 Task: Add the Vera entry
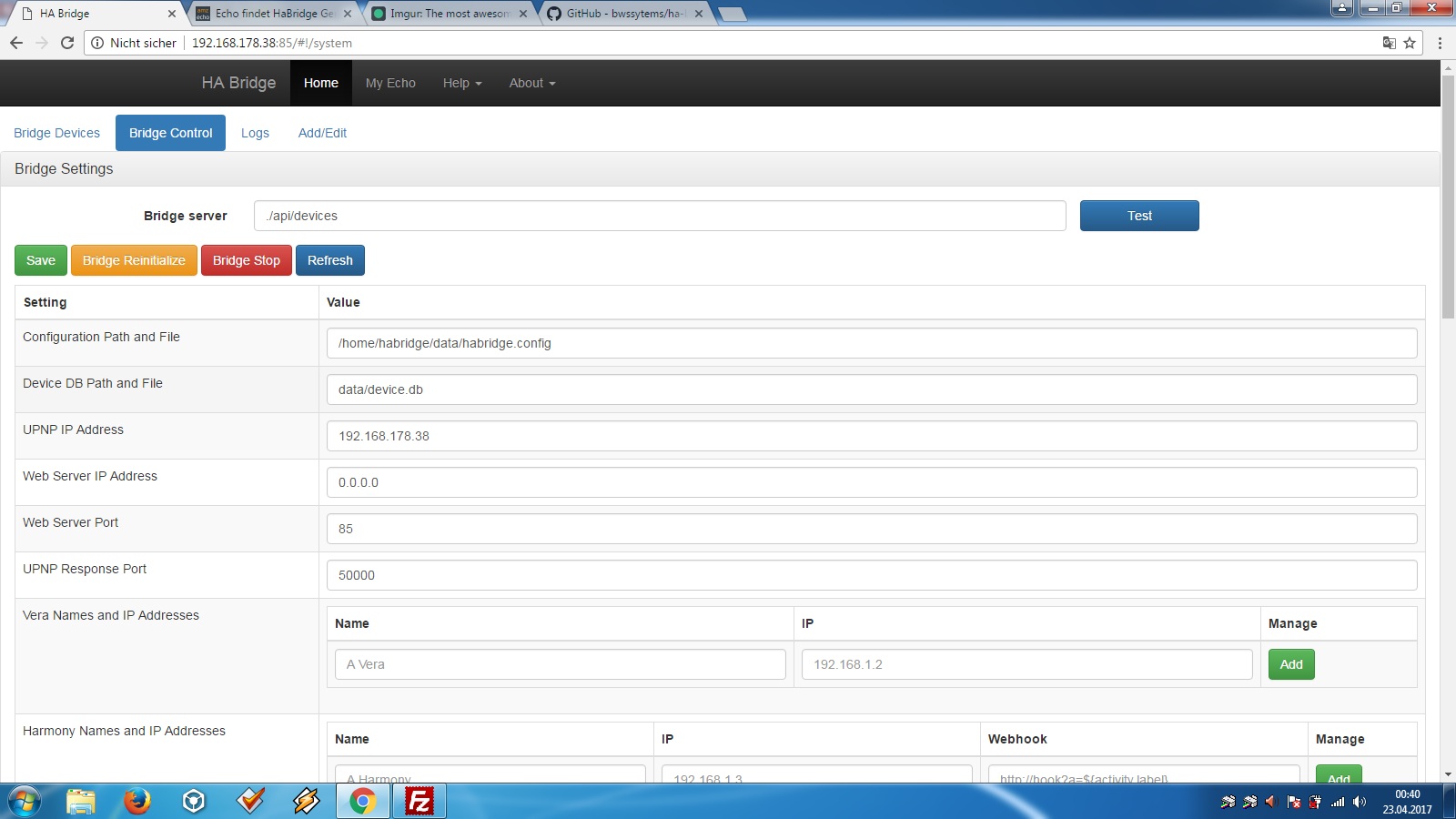[x=1291, y=664]
